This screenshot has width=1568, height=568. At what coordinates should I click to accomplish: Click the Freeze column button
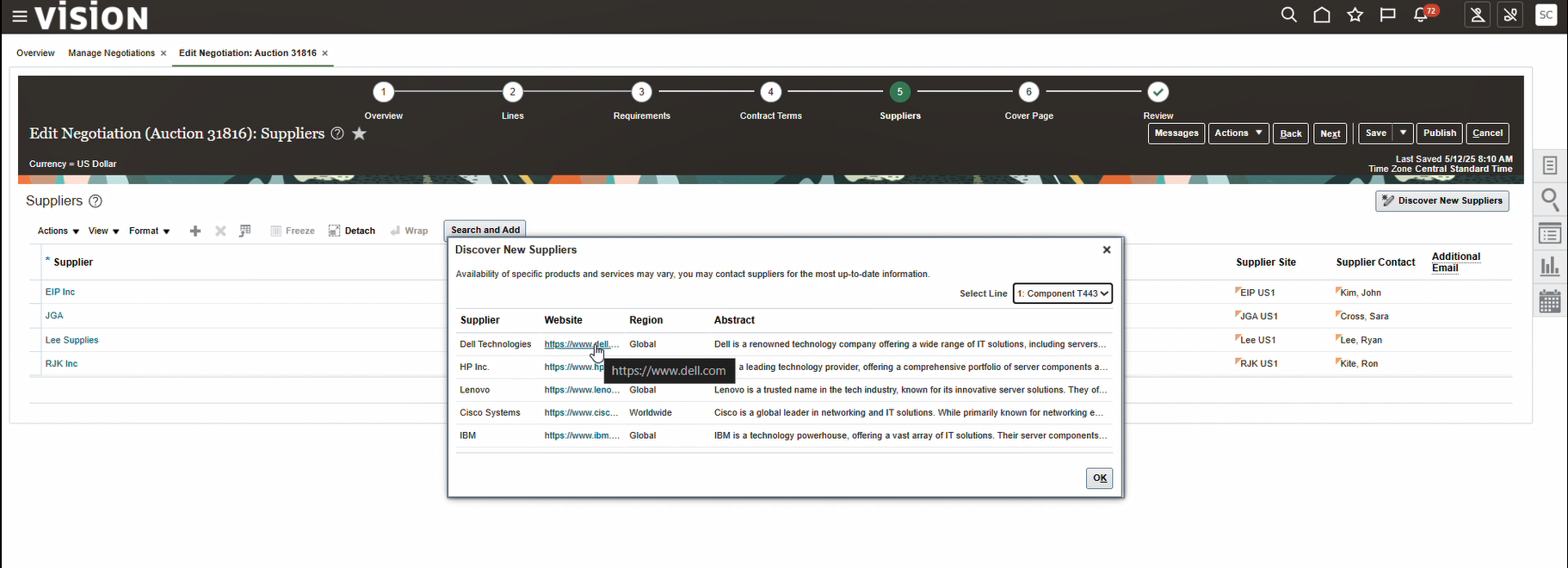pos(293,231)
